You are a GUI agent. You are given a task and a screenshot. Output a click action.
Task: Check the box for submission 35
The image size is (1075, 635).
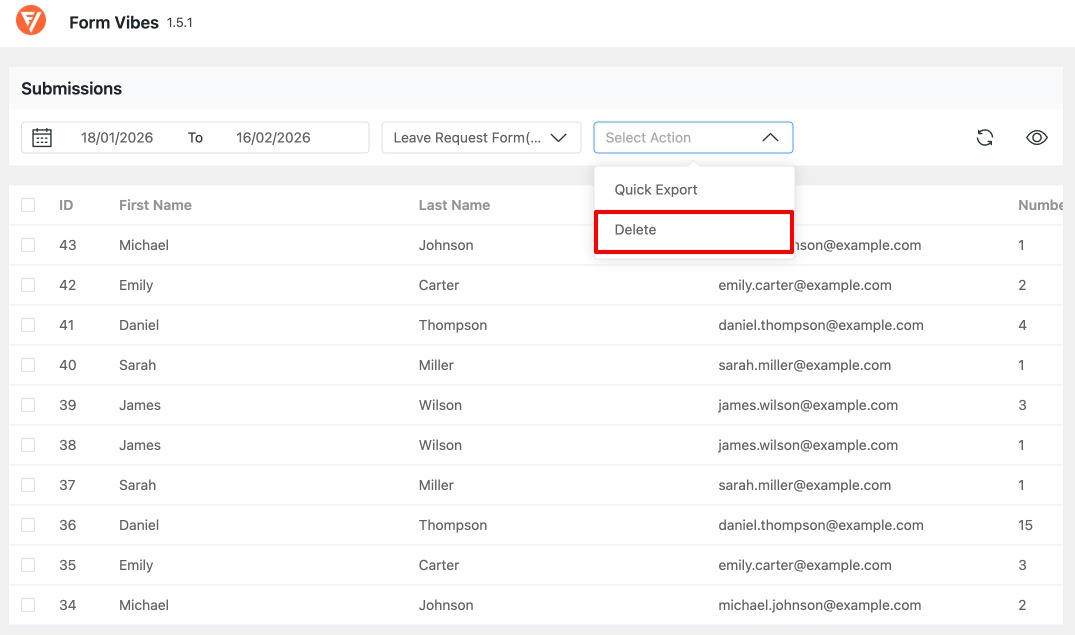click(x=28, y=565)
